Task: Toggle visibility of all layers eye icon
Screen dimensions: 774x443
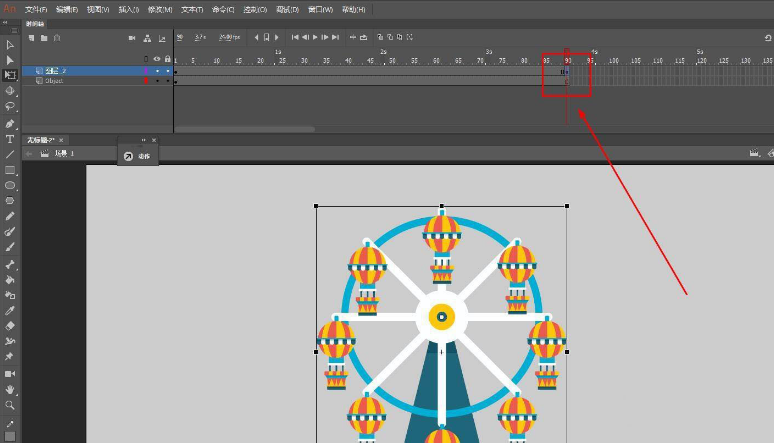Action: 157,59
